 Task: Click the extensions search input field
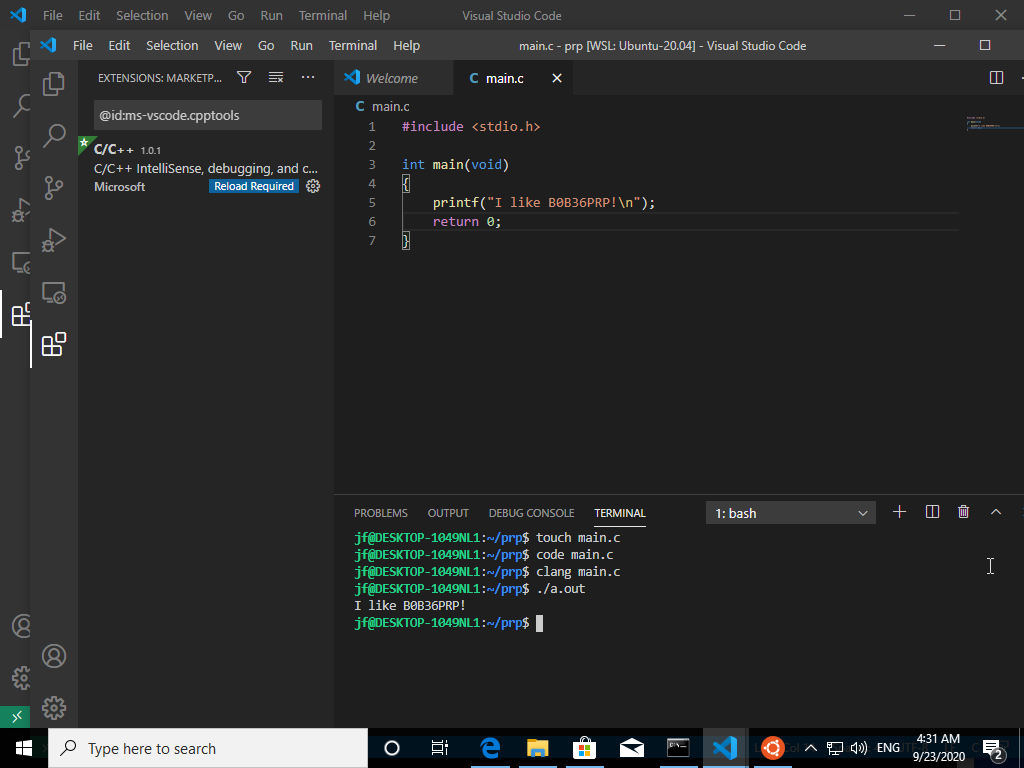(208, 115)
